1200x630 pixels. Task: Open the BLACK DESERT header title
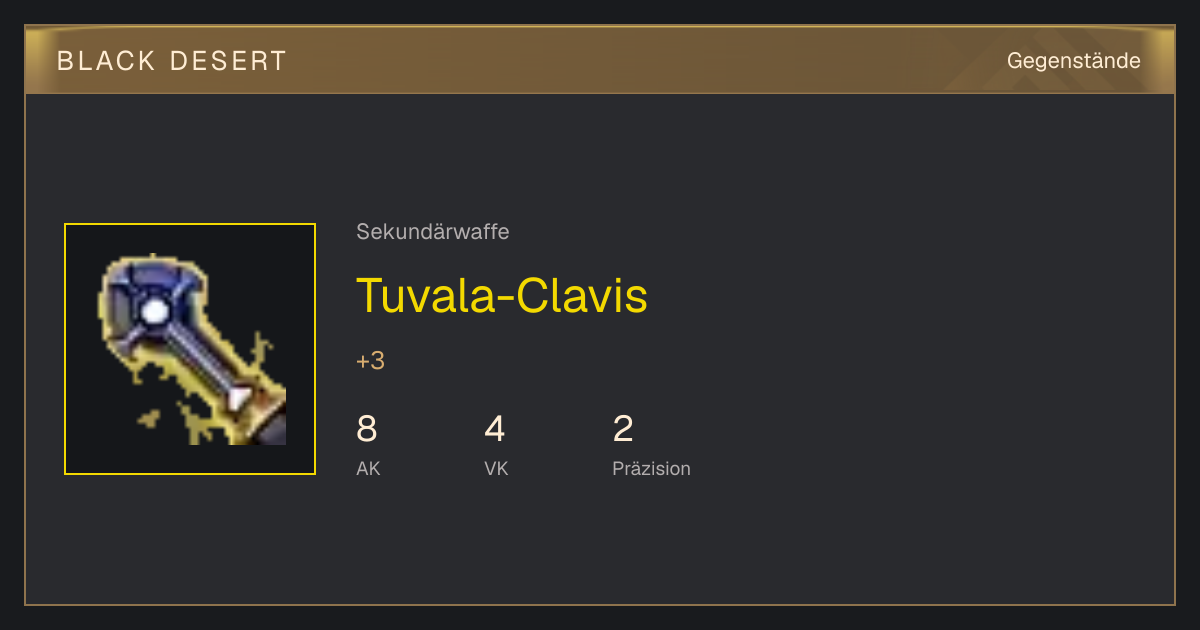172,61
